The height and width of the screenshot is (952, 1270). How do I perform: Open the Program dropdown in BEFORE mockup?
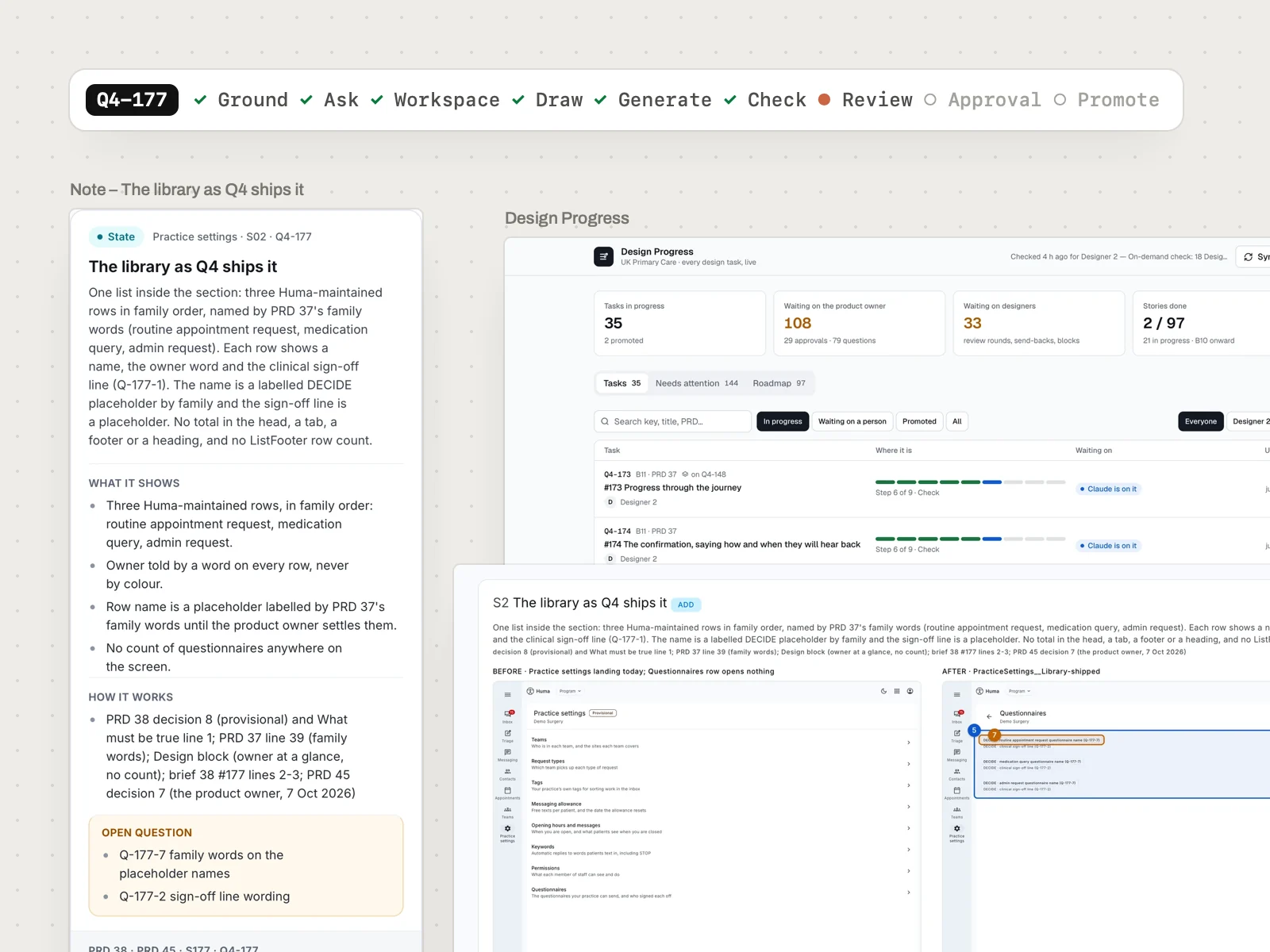pos(570,691)
